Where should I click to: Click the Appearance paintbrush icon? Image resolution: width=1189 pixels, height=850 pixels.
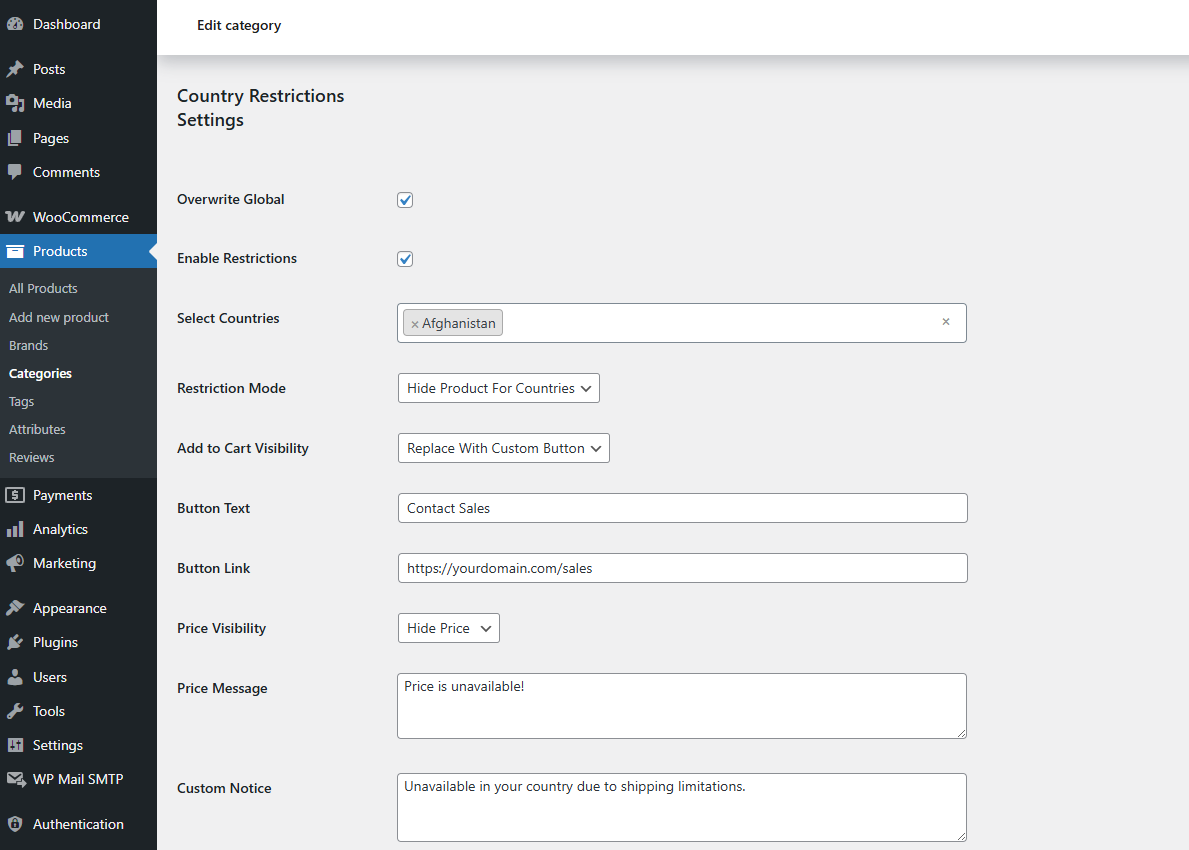tap(15, 608)
